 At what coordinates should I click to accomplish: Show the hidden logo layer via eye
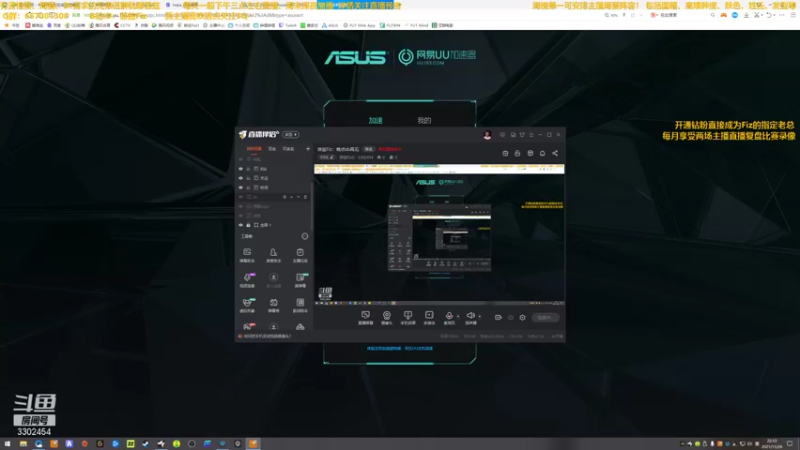(241, 206)
